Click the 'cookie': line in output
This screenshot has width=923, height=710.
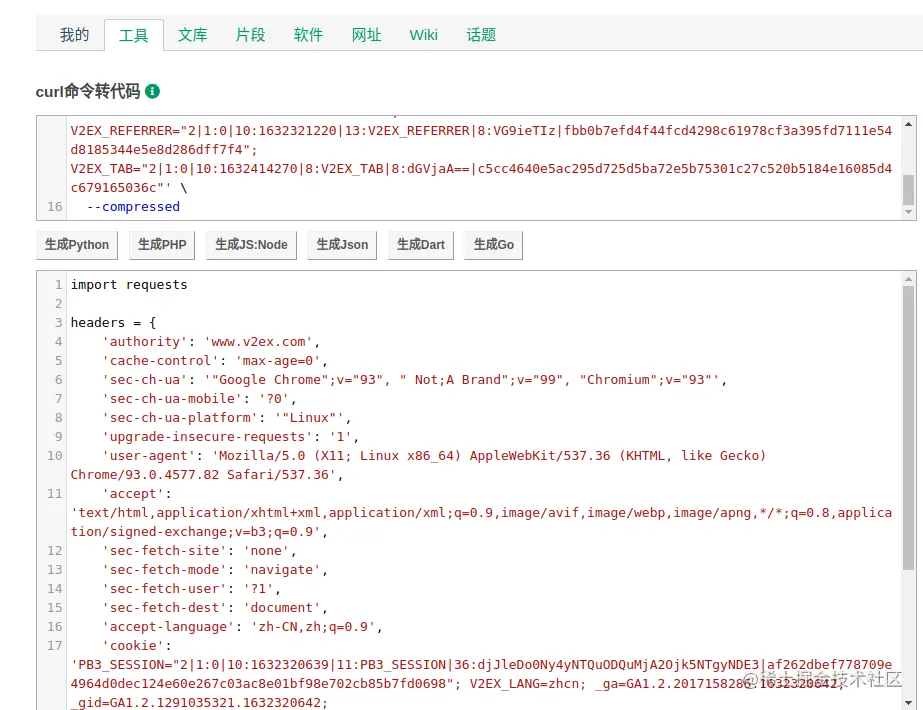coord(137,646)
